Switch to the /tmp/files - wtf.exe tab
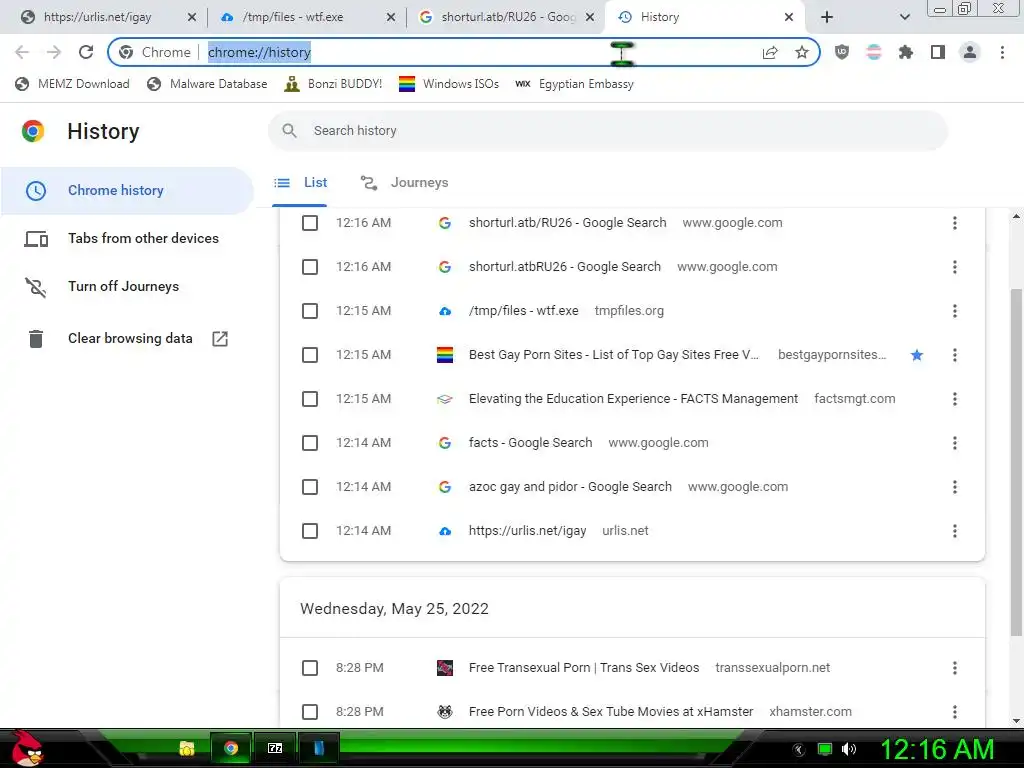The image size is (1024, 768). pos(294,17)
